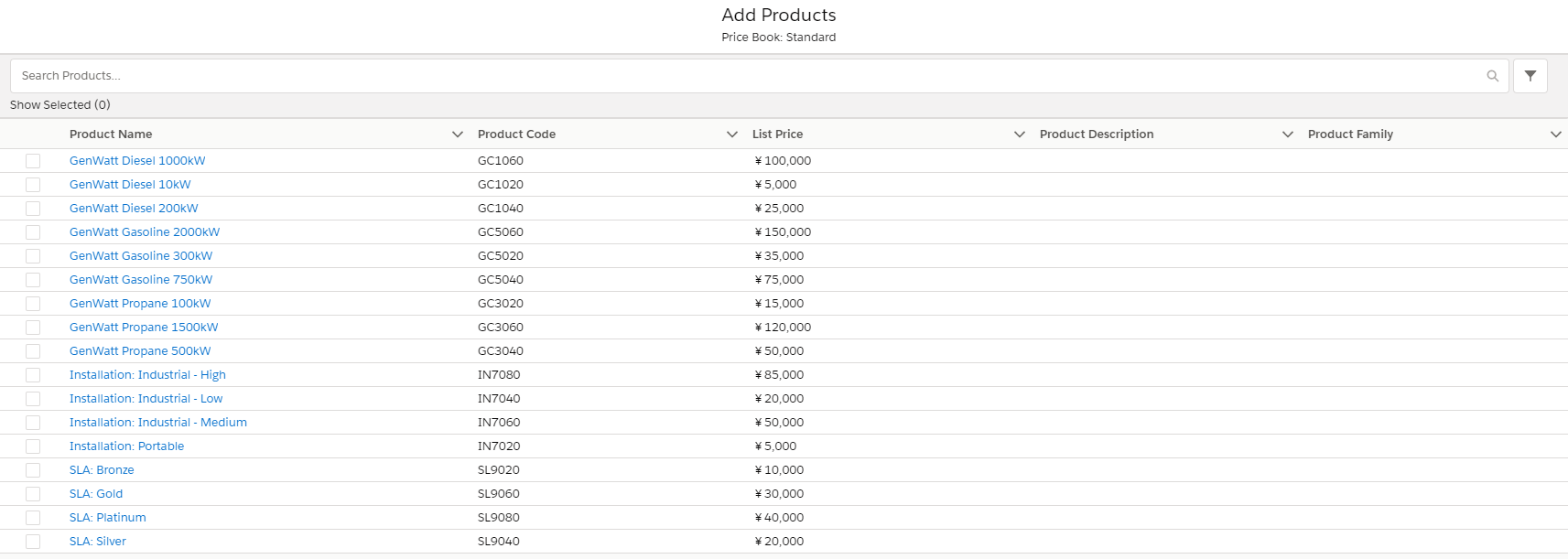Image resolution: width=1568 pixels, height=559 pixels.
Task: Sort by the Product Name header
Action: click(x=111, y=134)
